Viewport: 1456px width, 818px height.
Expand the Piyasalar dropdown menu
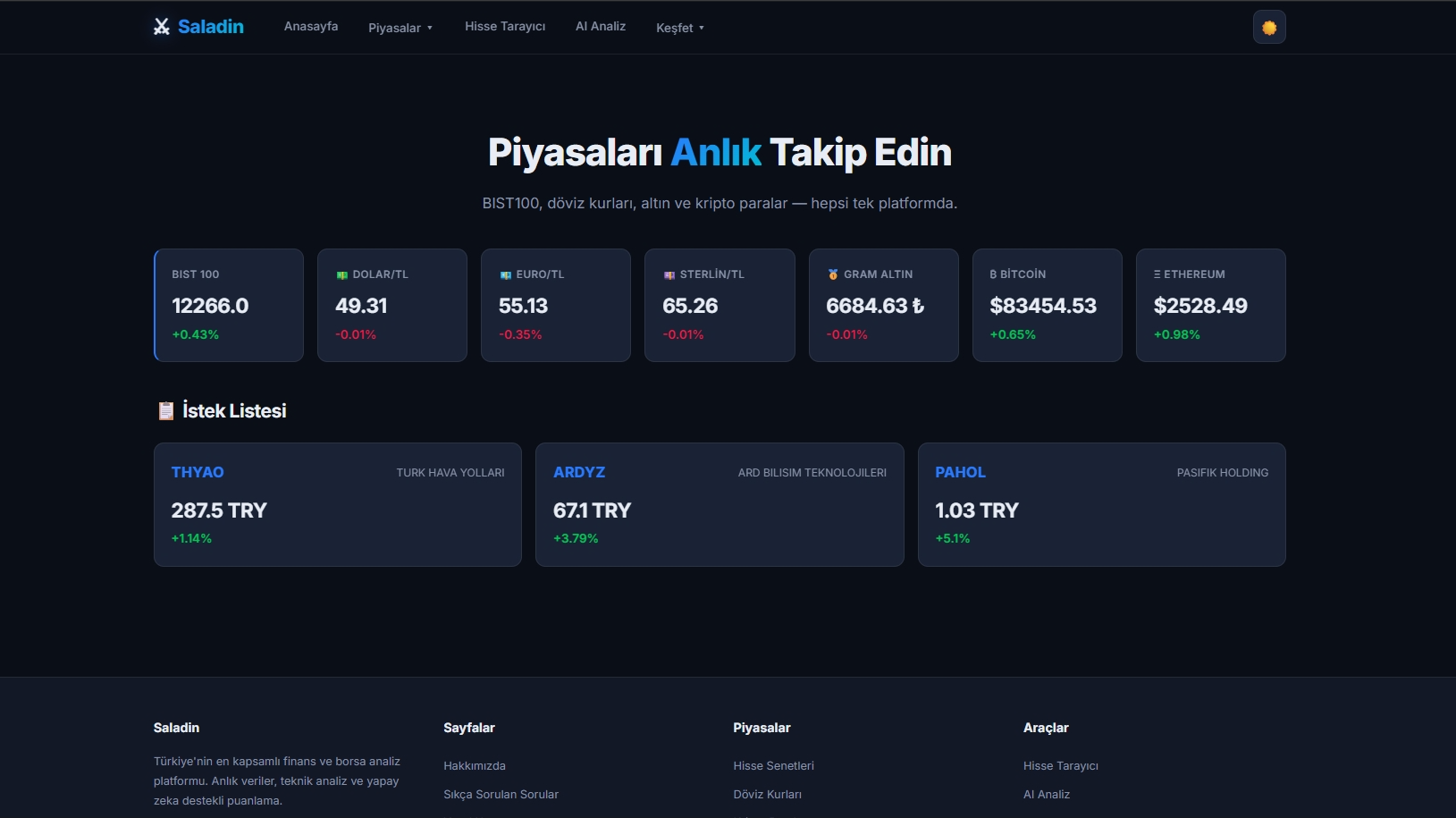coord(400,28)
